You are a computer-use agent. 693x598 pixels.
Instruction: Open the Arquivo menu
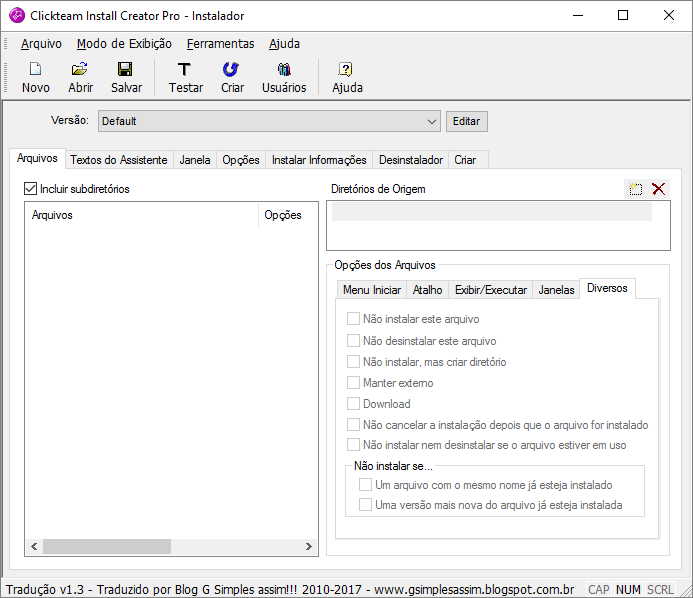41,44
